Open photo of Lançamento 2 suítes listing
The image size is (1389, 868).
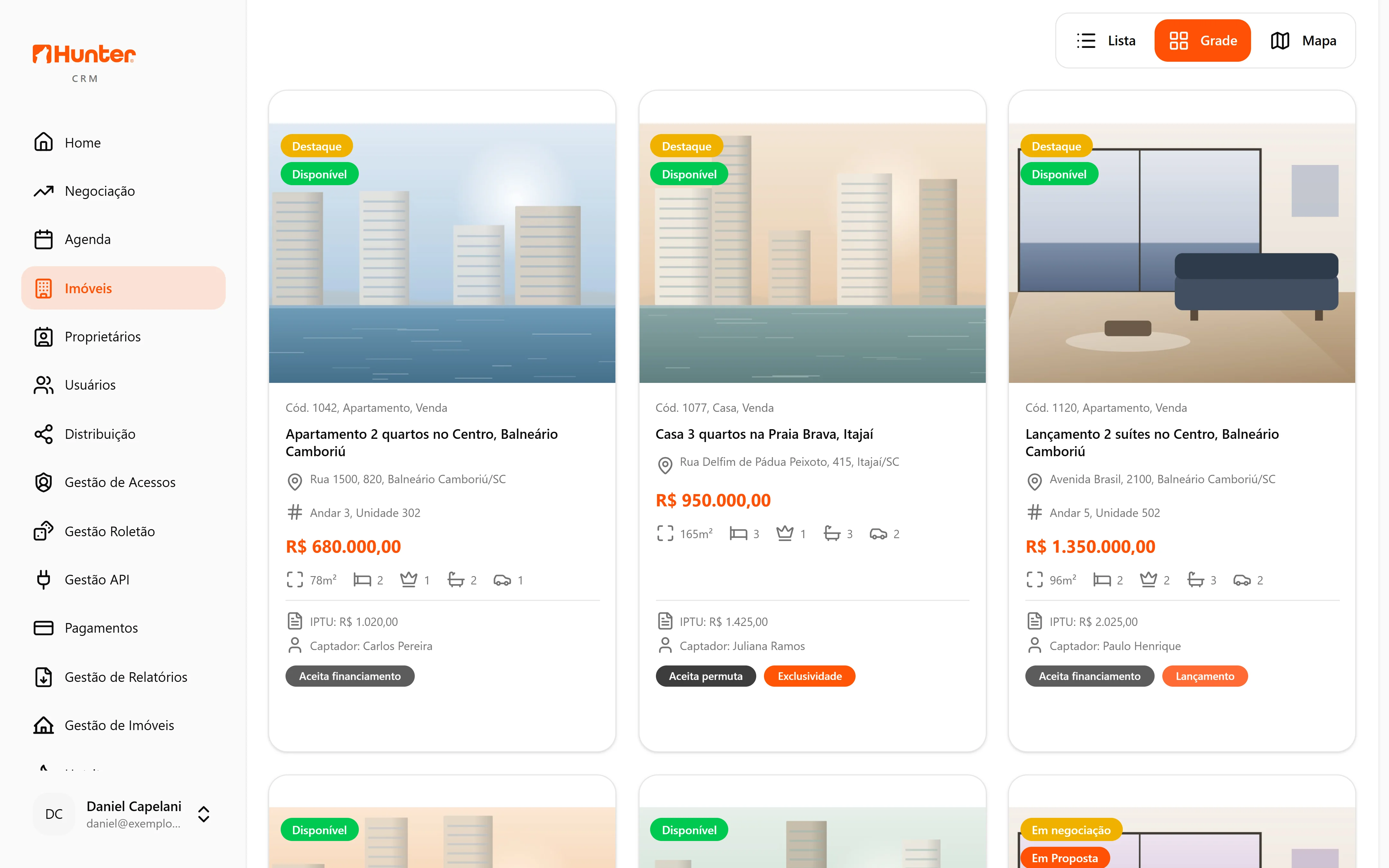[1182, 253]
